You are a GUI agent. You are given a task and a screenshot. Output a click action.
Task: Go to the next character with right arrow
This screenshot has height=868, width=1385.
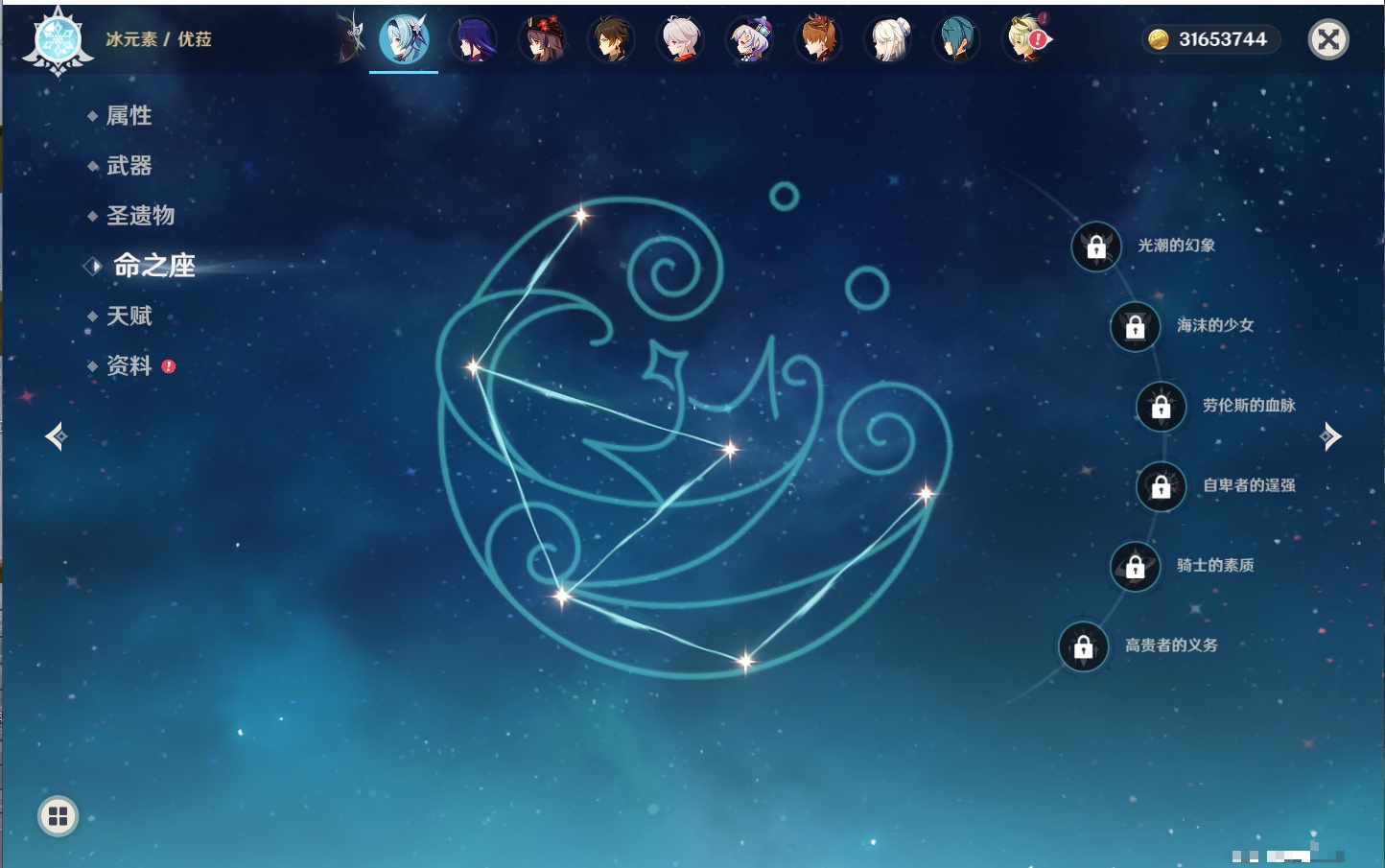[x=1330, y=436]
